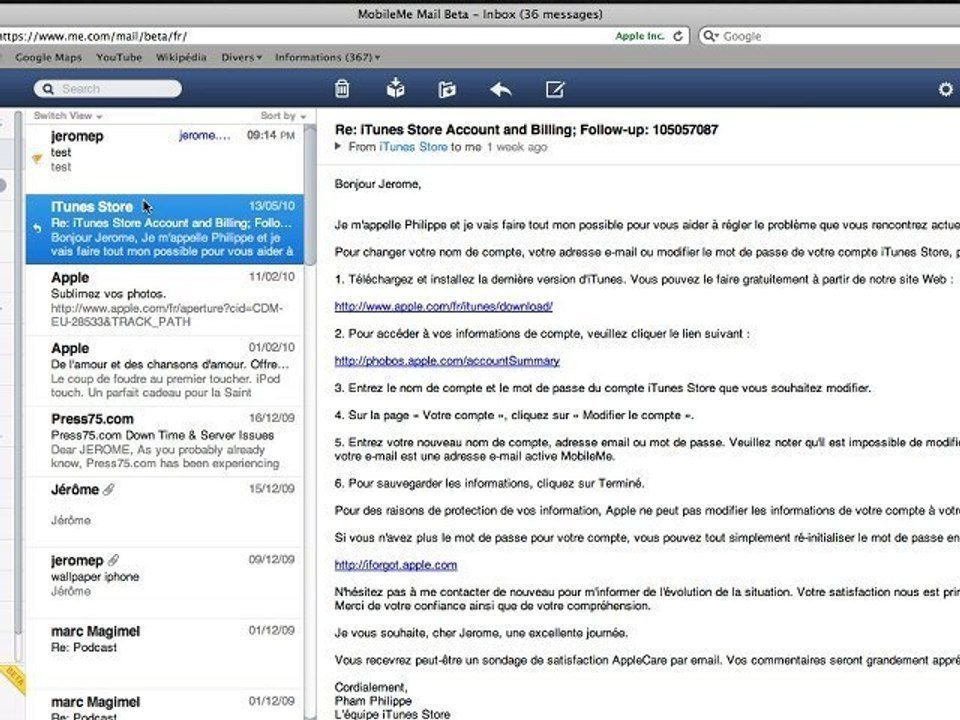Click the reply arrow icon
This screenshot has width=960, height=720.
point(501,90)
